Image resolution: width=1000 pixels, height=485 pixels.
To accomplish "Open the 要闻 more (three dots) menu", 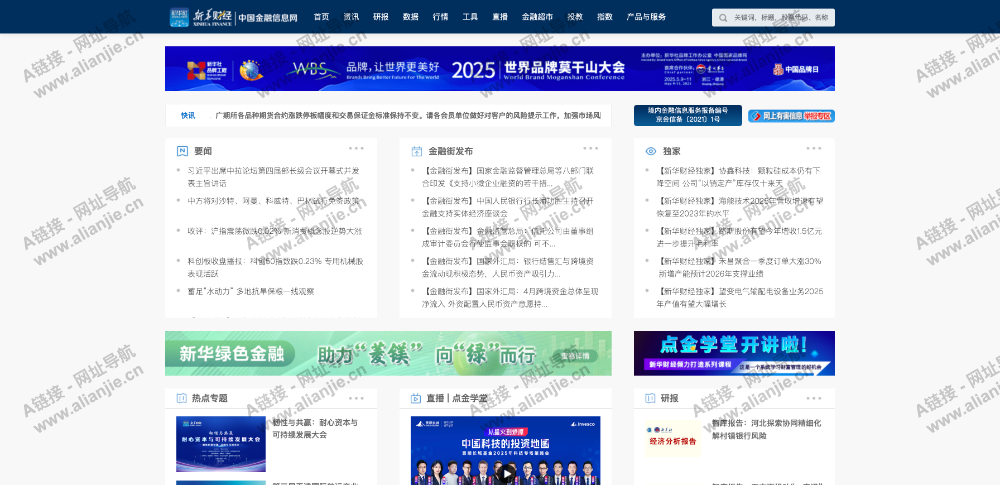I will point(356,149).
